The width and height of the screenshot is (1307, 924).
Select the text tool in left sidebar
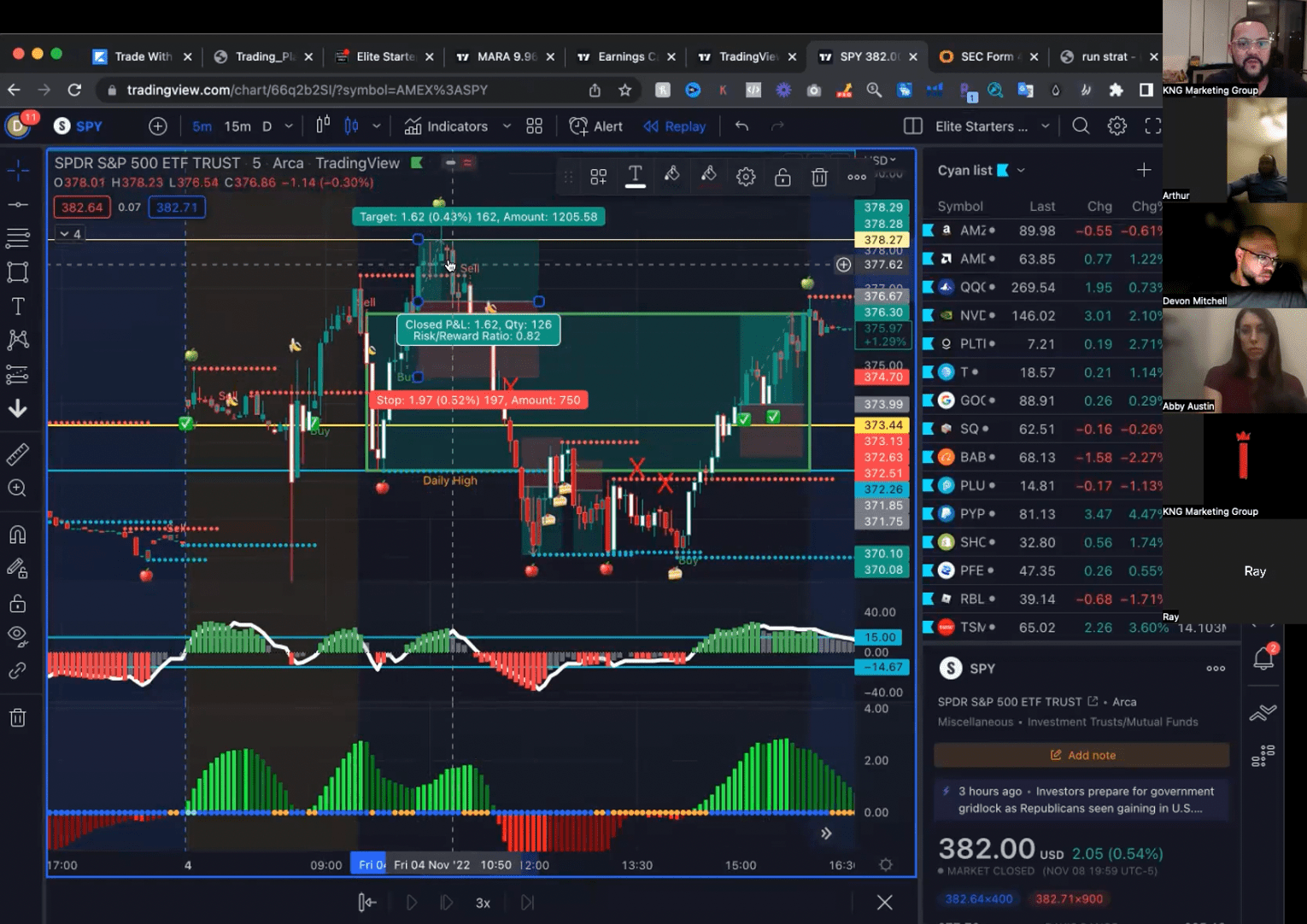pyautogui.click(x=18, y=306)
